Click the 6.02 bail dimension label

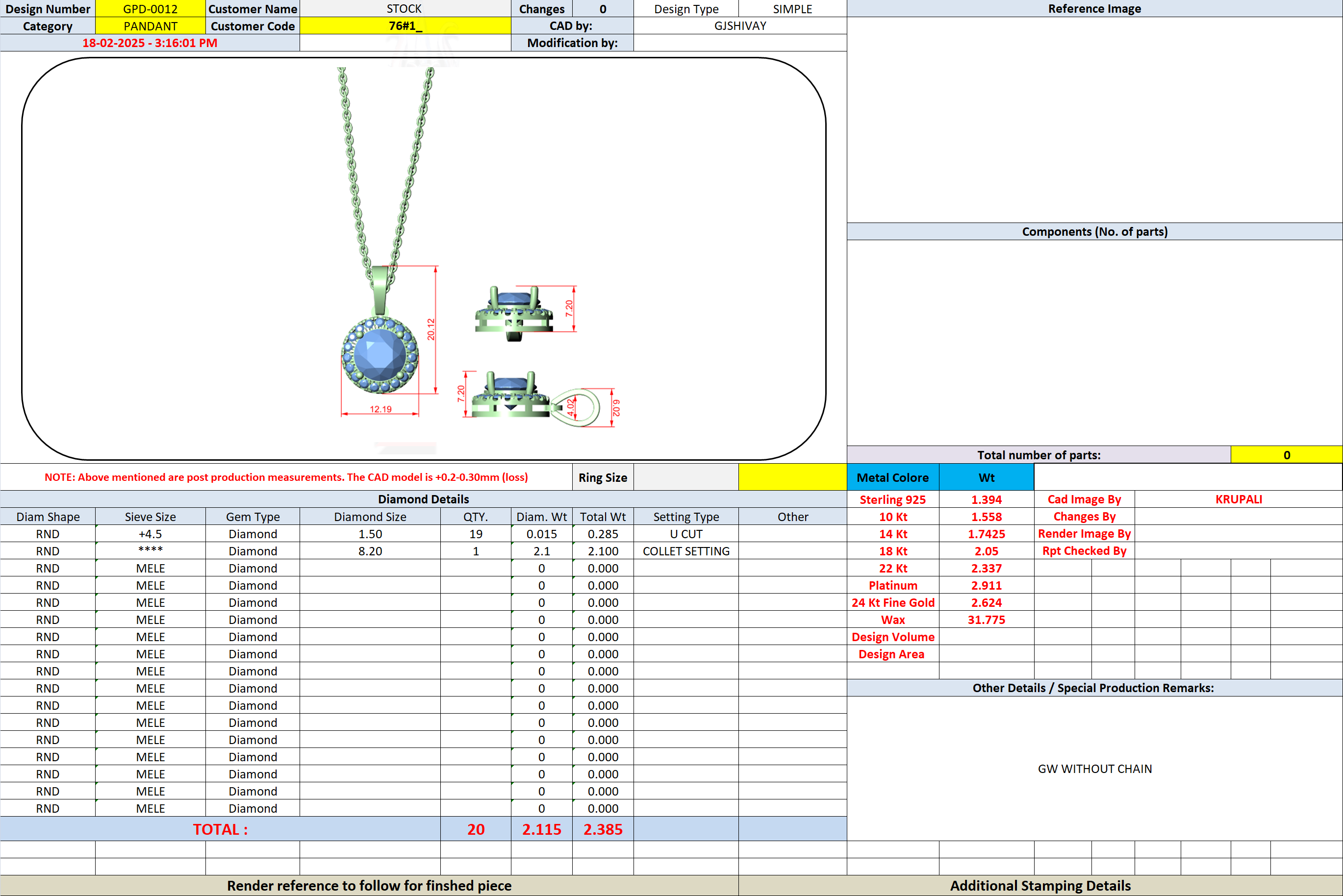(617, 408)
